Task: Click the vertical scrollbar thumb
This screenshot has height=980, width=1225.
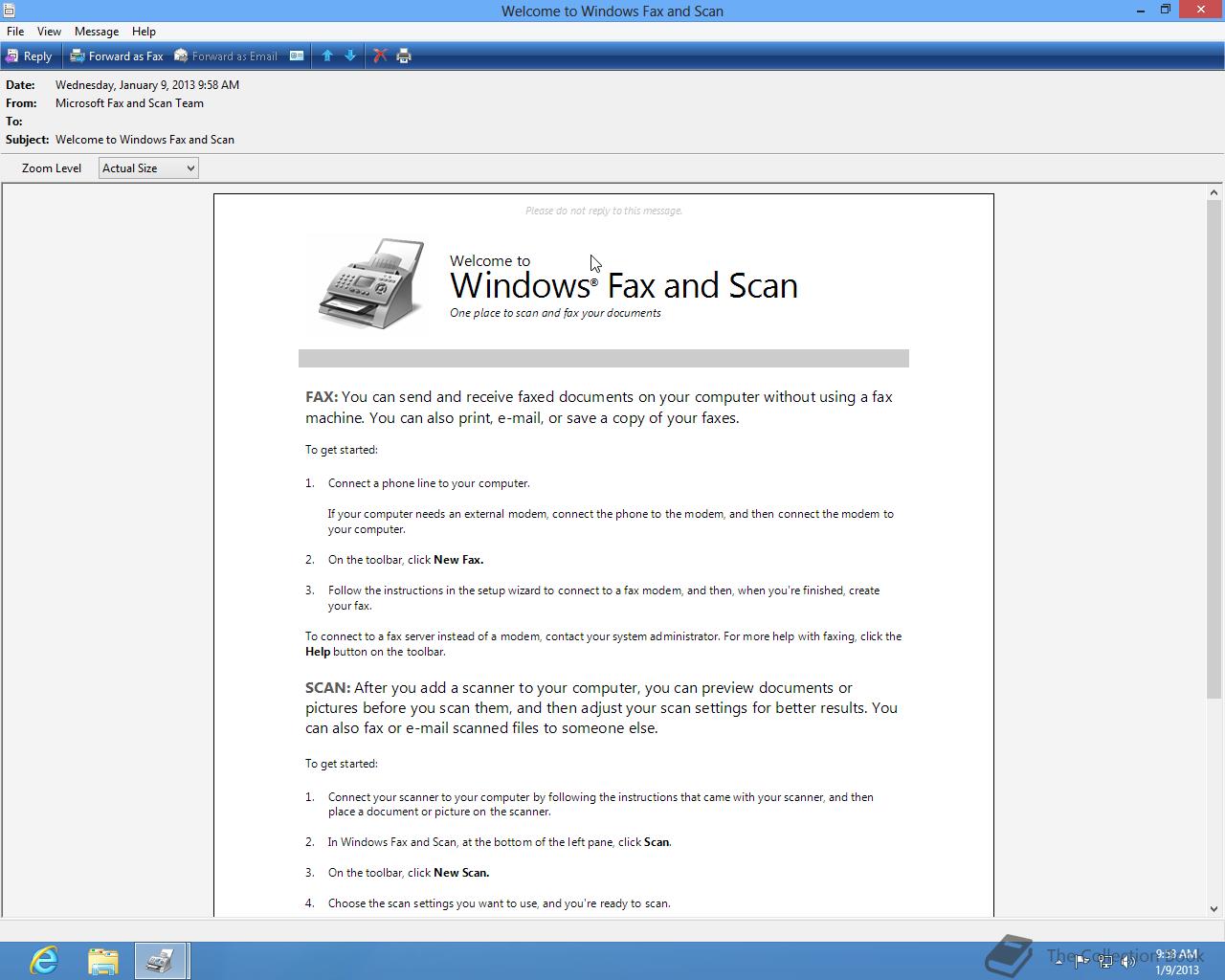Action: click(x=1214, y=449)
